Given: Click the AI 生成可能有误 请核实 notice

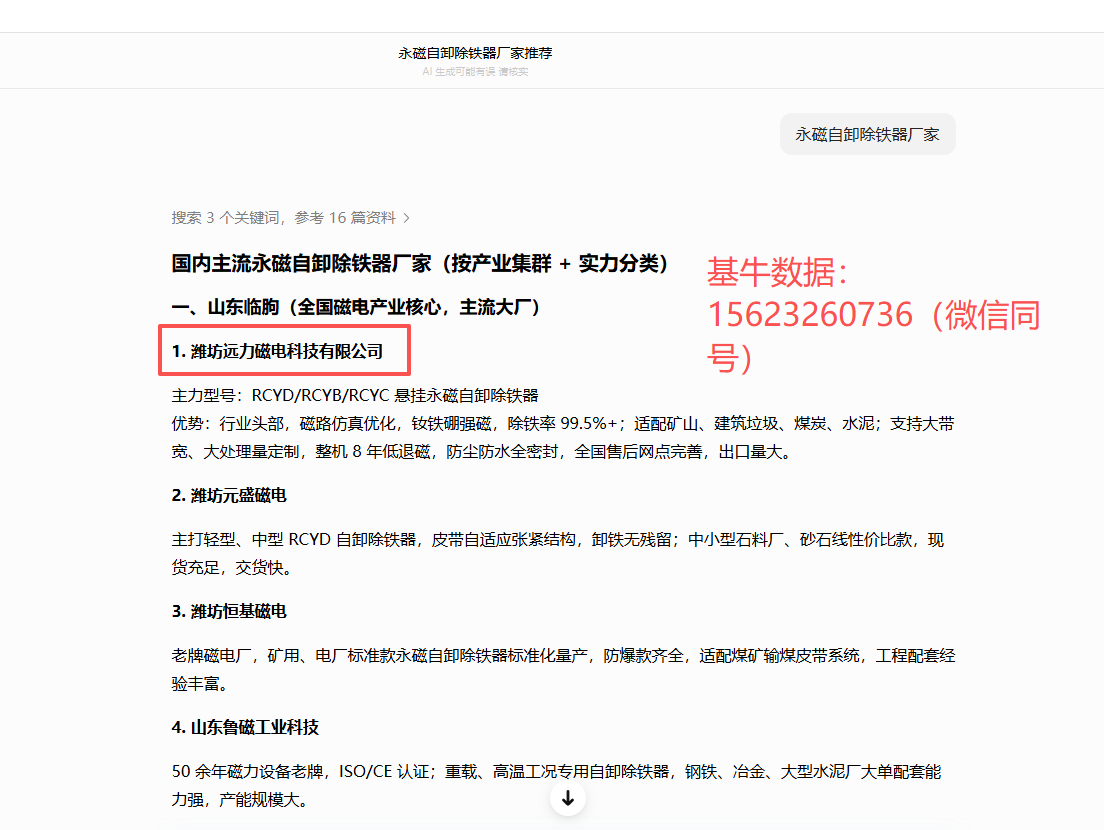Looking at the screenshot, I should click(x=475, y=72).
